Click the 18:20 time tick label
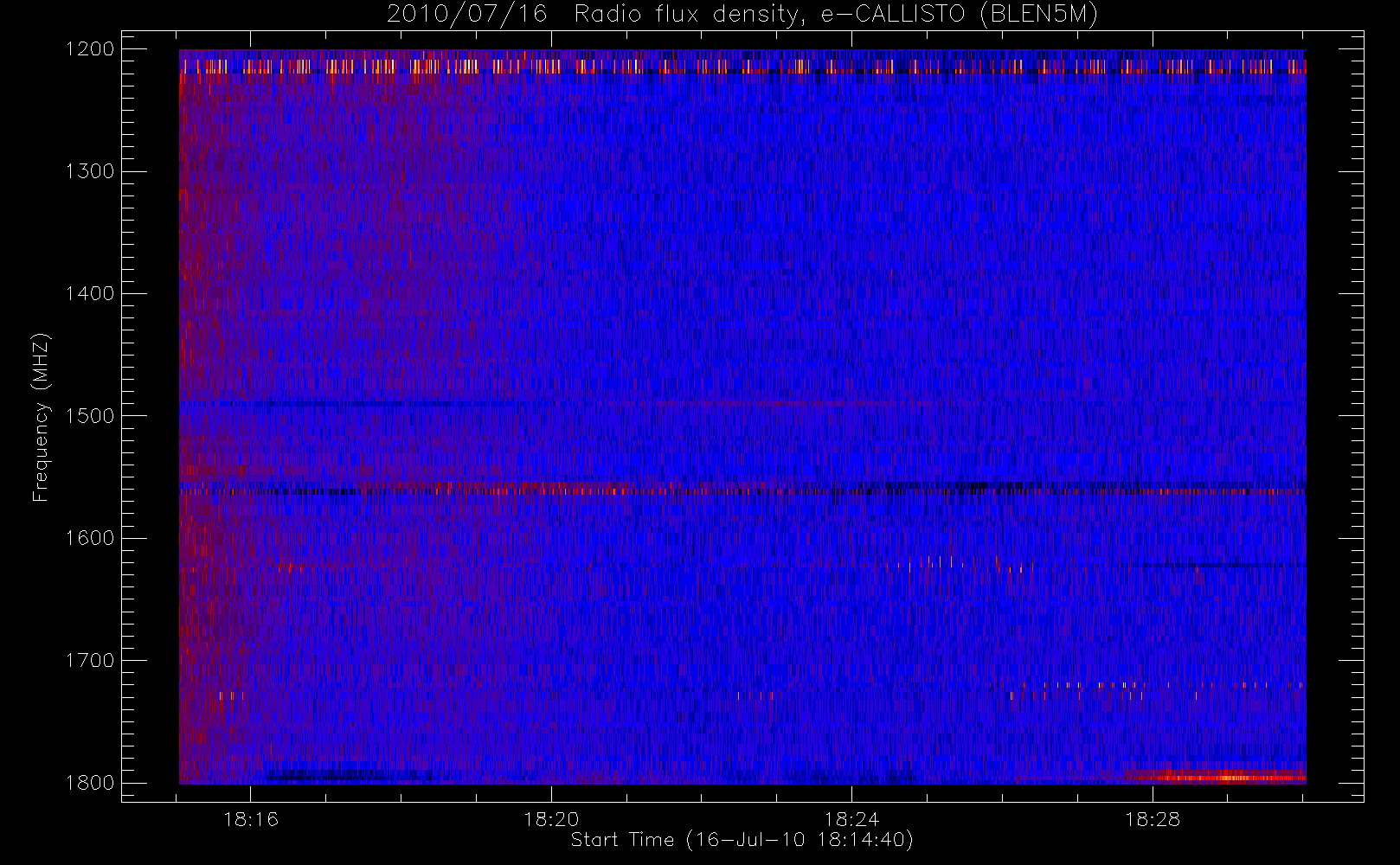 (551, 819)
